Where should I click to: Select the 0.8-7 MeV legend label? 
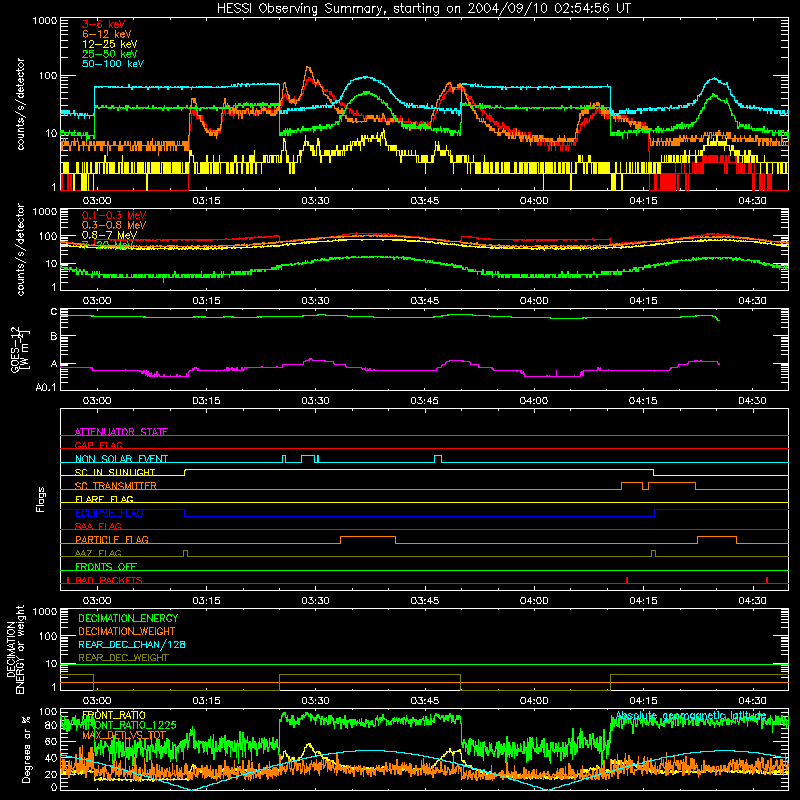(109, 235)
